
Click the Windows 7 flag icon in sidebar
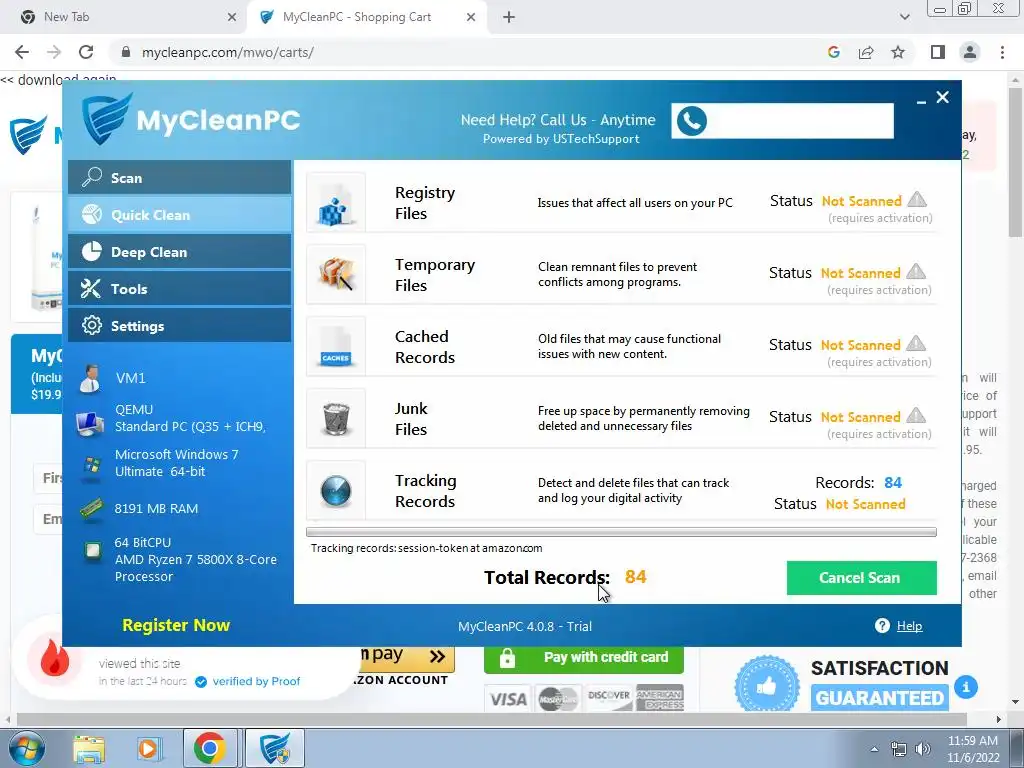coord(91,466)
